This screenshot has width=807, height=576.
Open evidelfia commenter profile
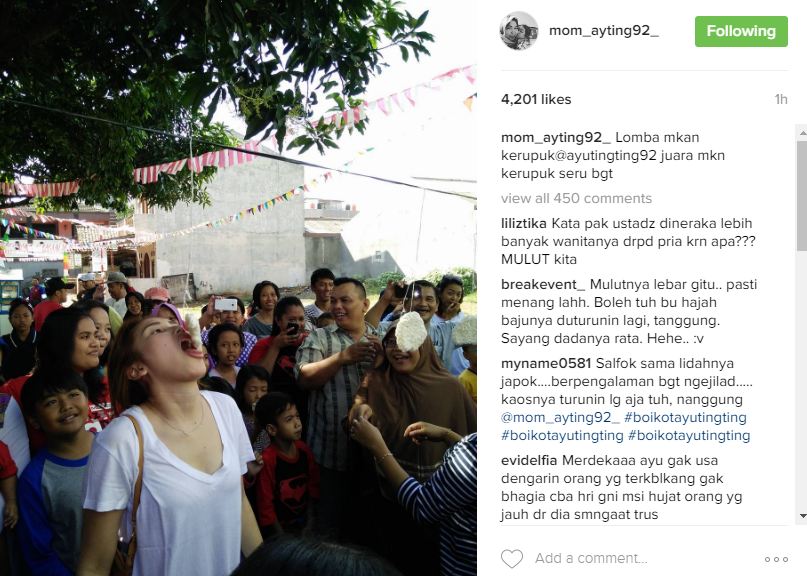click(529, 460)
